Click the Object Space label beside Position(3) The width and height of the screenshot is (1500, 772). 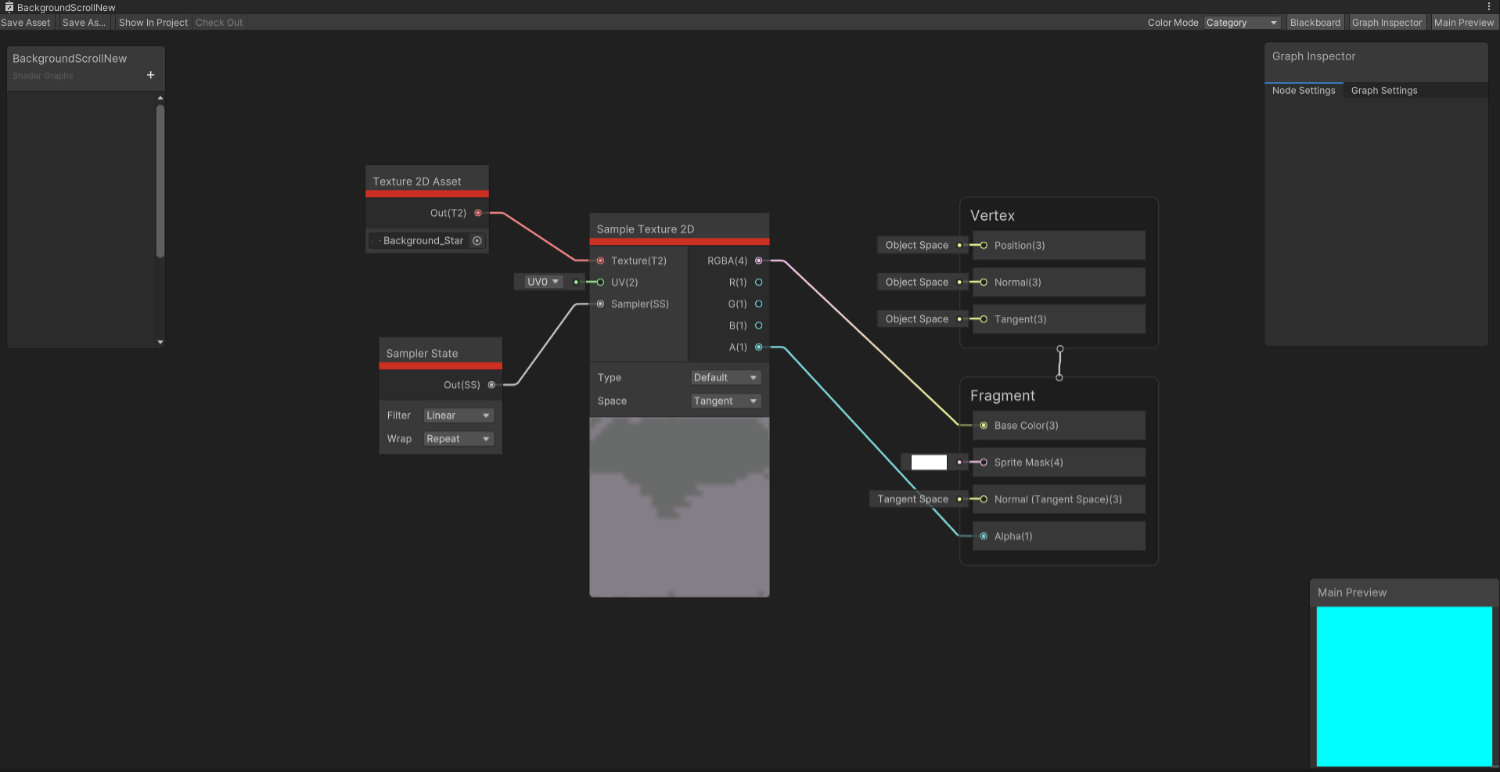pos(917,245)
